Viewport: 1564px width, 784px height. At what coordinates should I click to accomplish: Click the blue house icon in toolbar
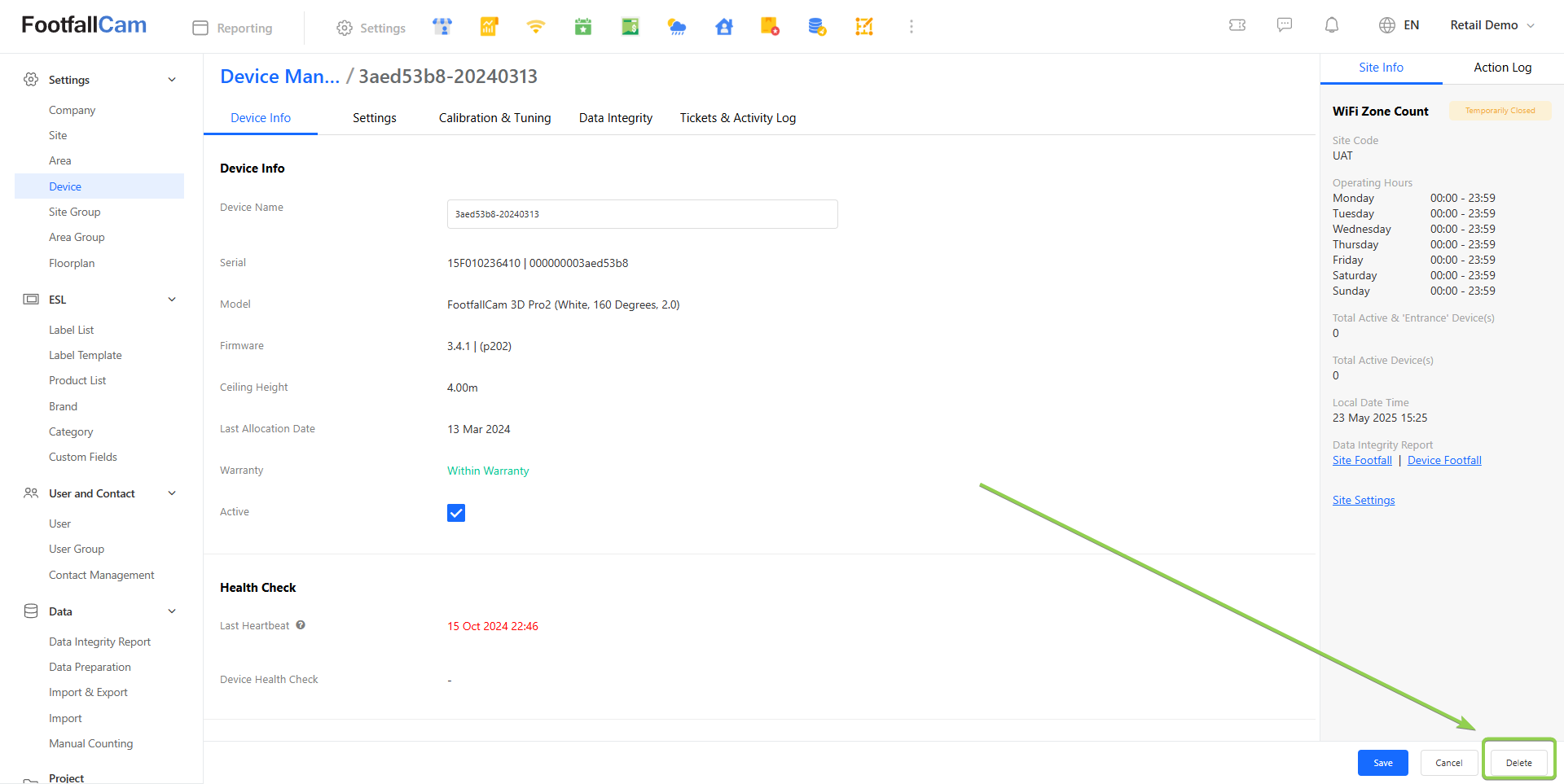(723, 27)
